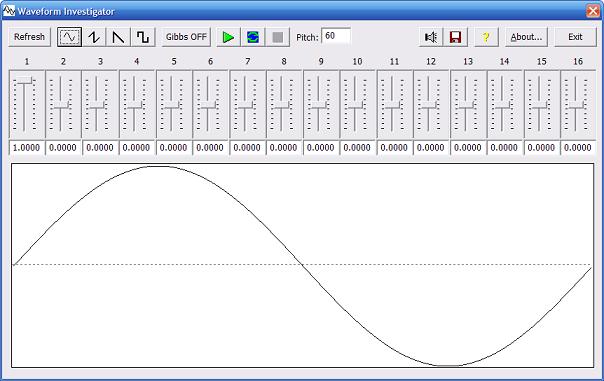
Task: Click the harmonic 14 slider thumb
Action: tap(502, 105)
